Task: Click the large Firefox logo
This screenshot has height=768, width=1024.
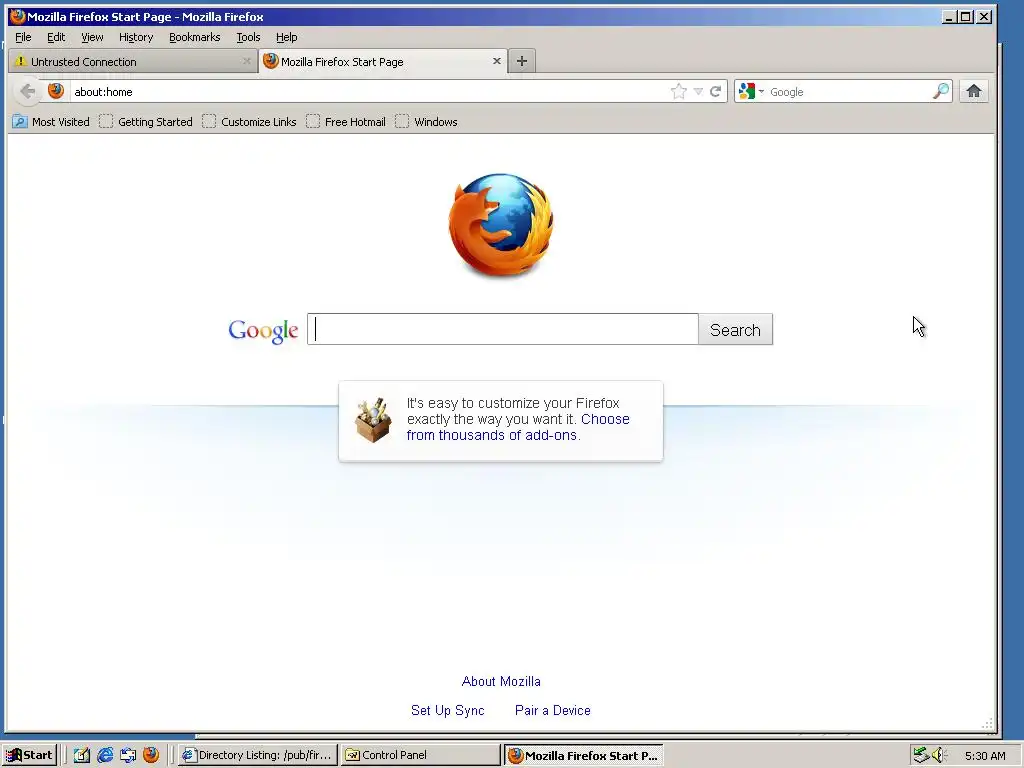Action: tap(501, 224)
